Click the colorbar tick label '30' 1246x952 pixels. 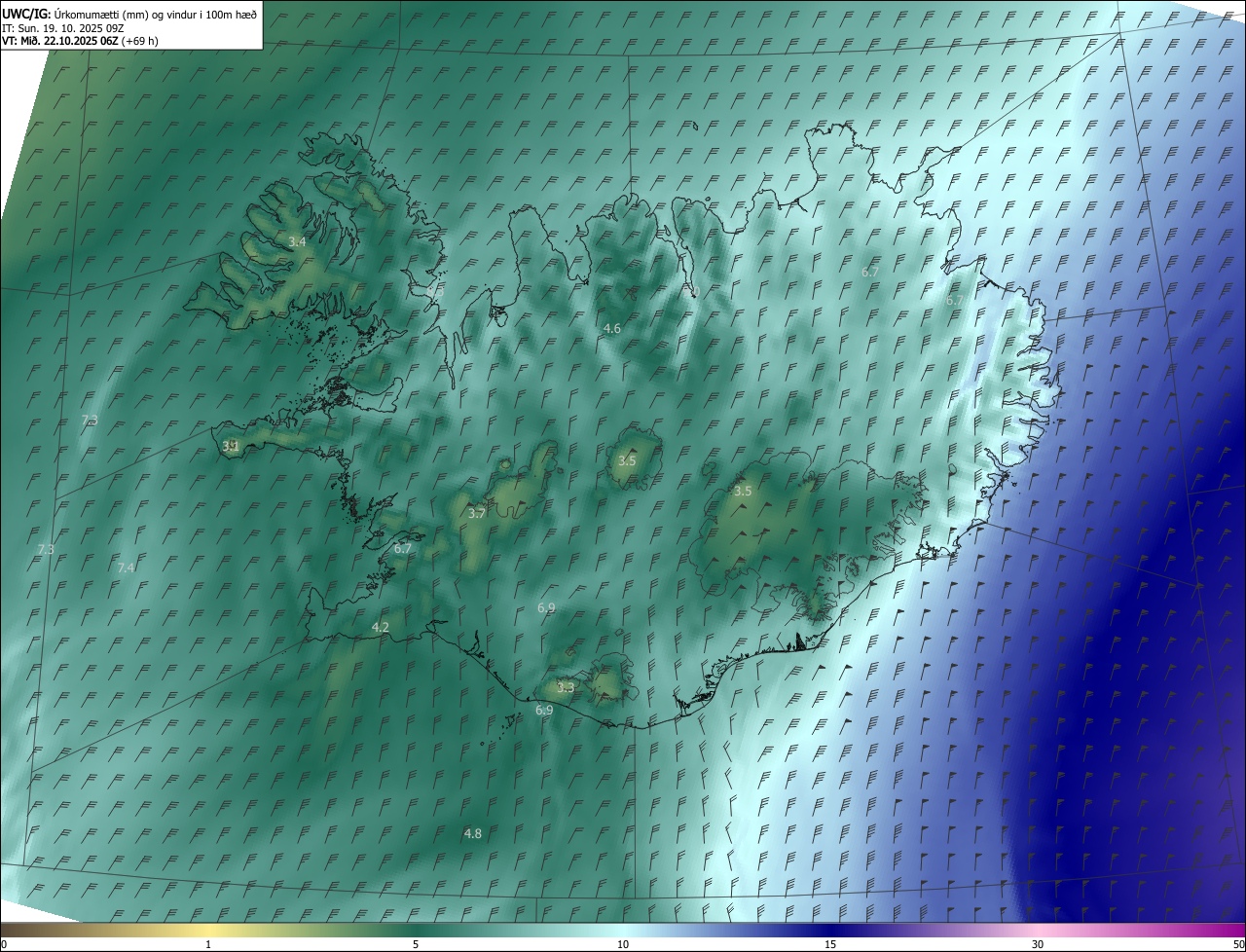(x=1038, y=944)
